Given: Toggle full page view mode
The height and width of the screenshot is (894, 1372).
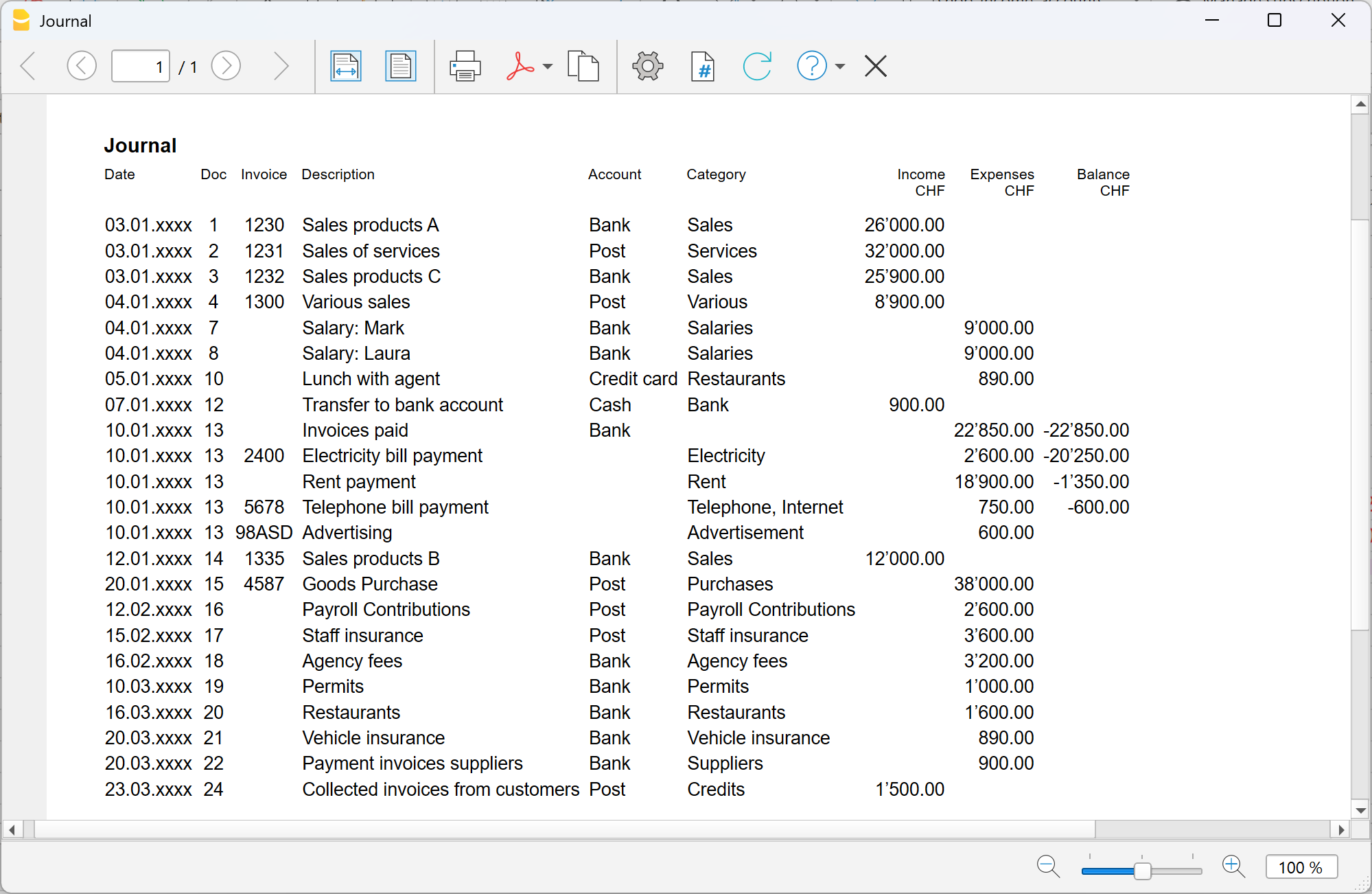Looking at the screenshot, I should coord(400,67).
